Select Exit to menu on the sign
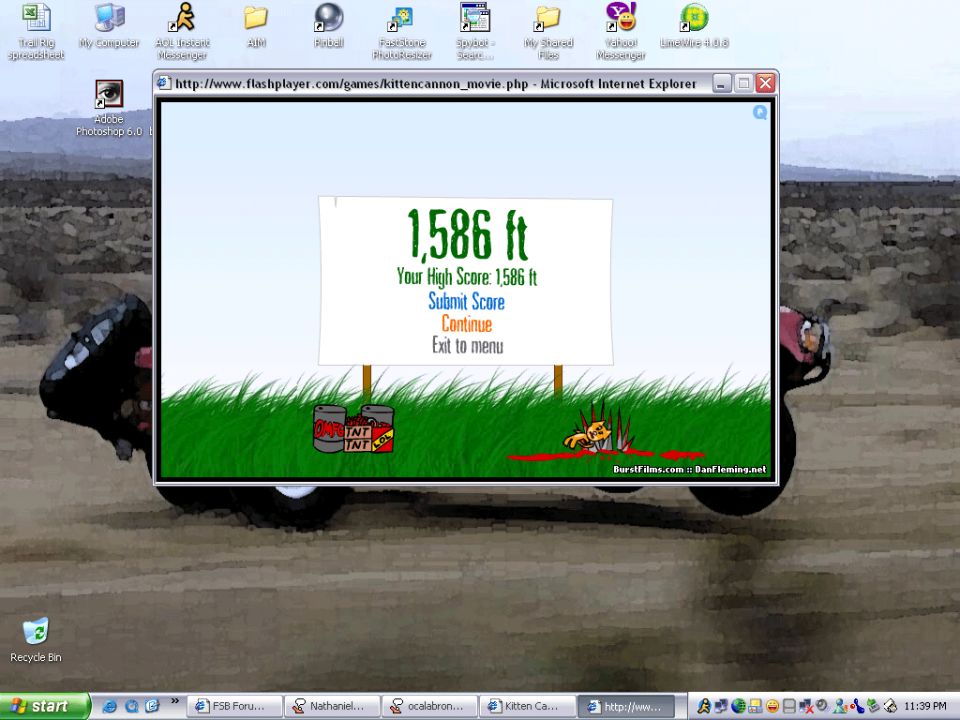Image resolution: width=960 pixels, height=720 pixels. tap(467, 345)
